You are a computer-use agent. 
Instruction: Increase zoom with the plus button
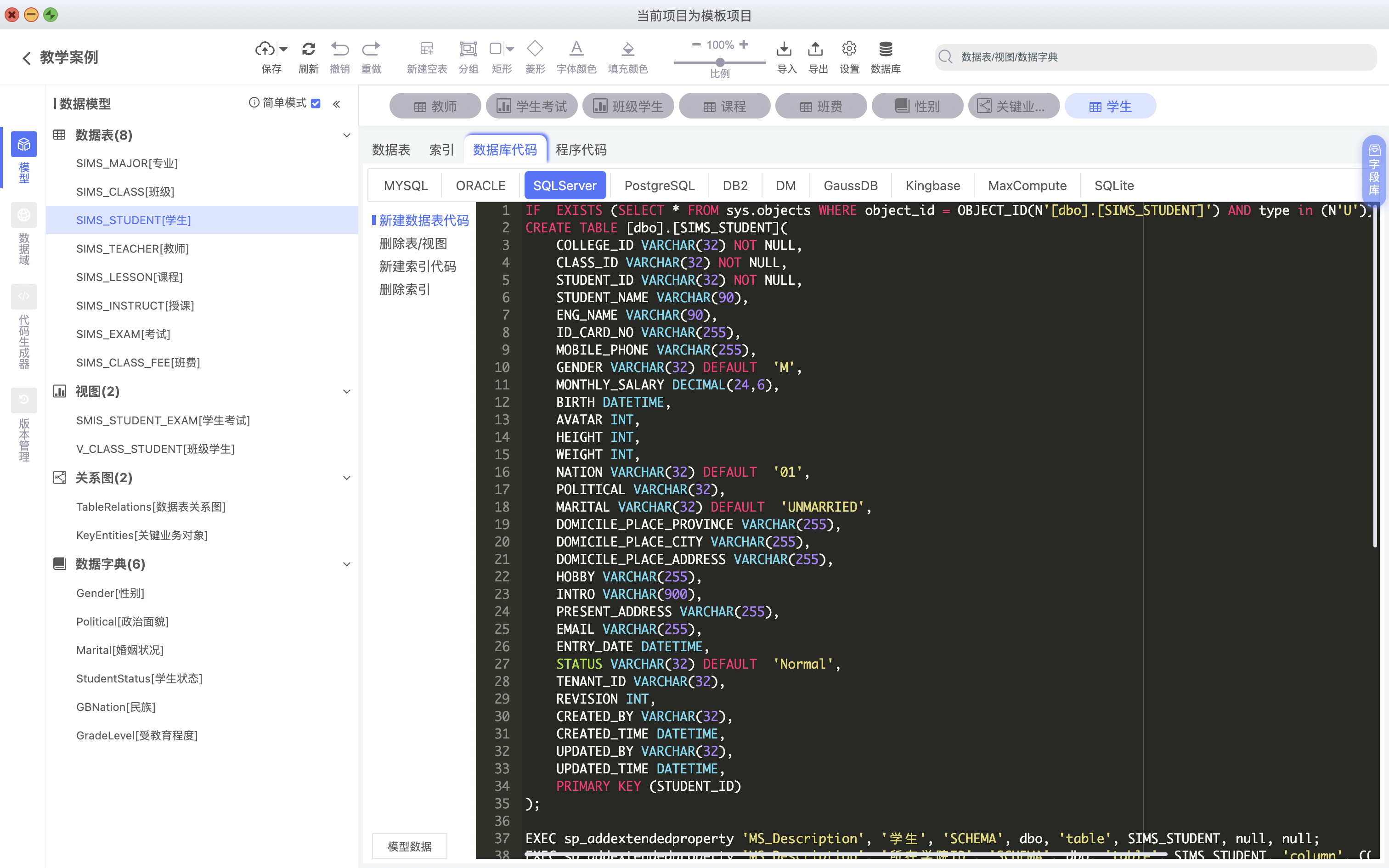(744, 45)
